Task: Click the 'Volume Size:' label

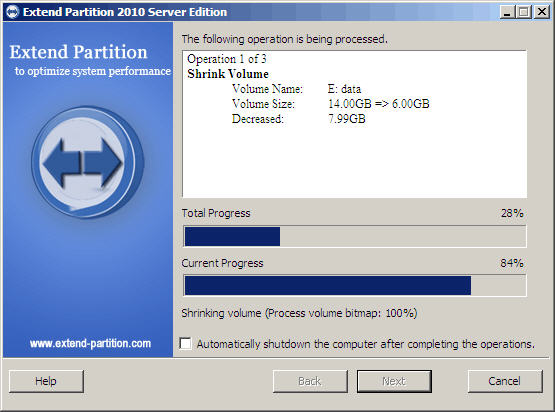Action: tap(263, 104)
